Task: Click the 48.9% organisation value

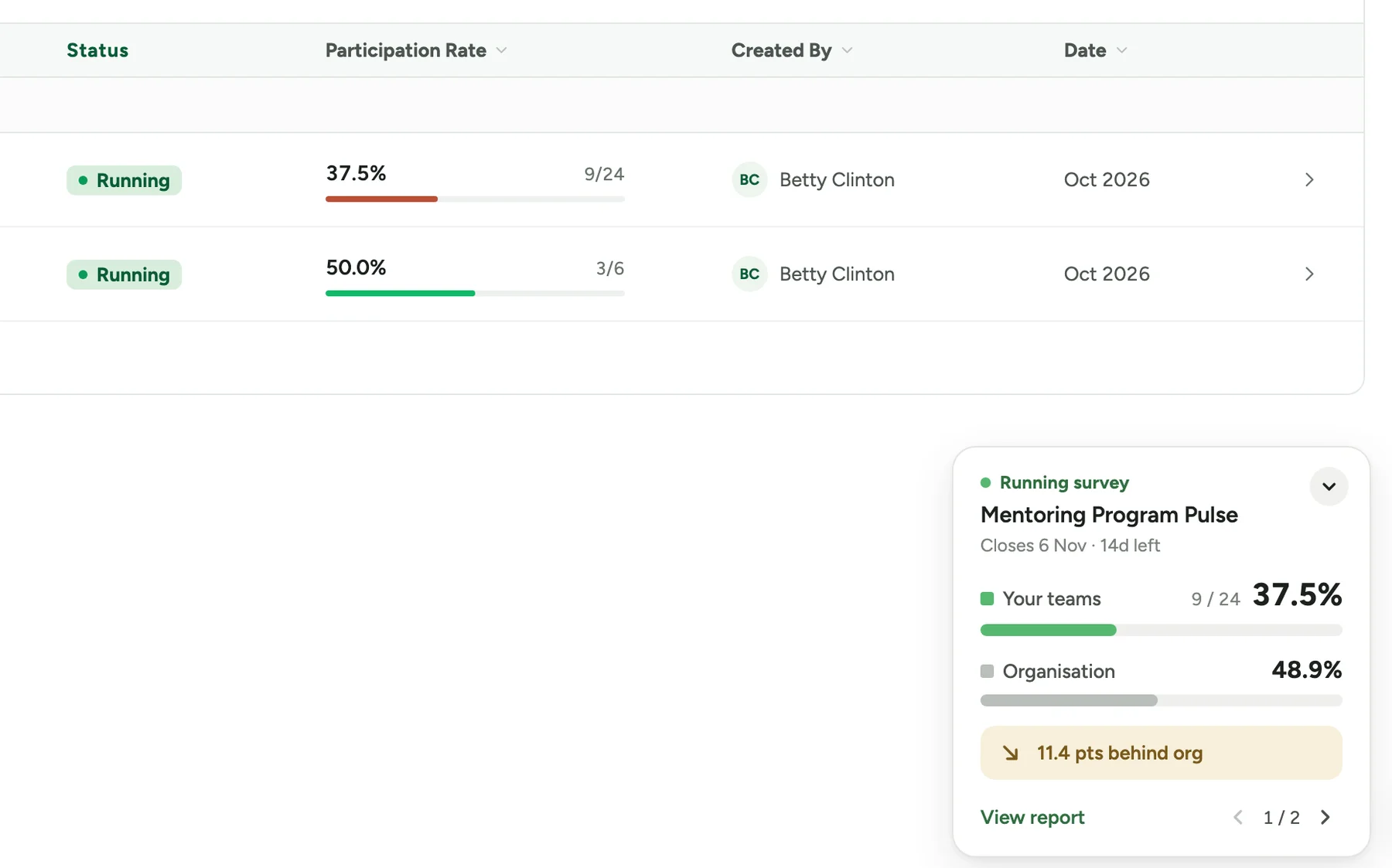Action: [1306, 669]
